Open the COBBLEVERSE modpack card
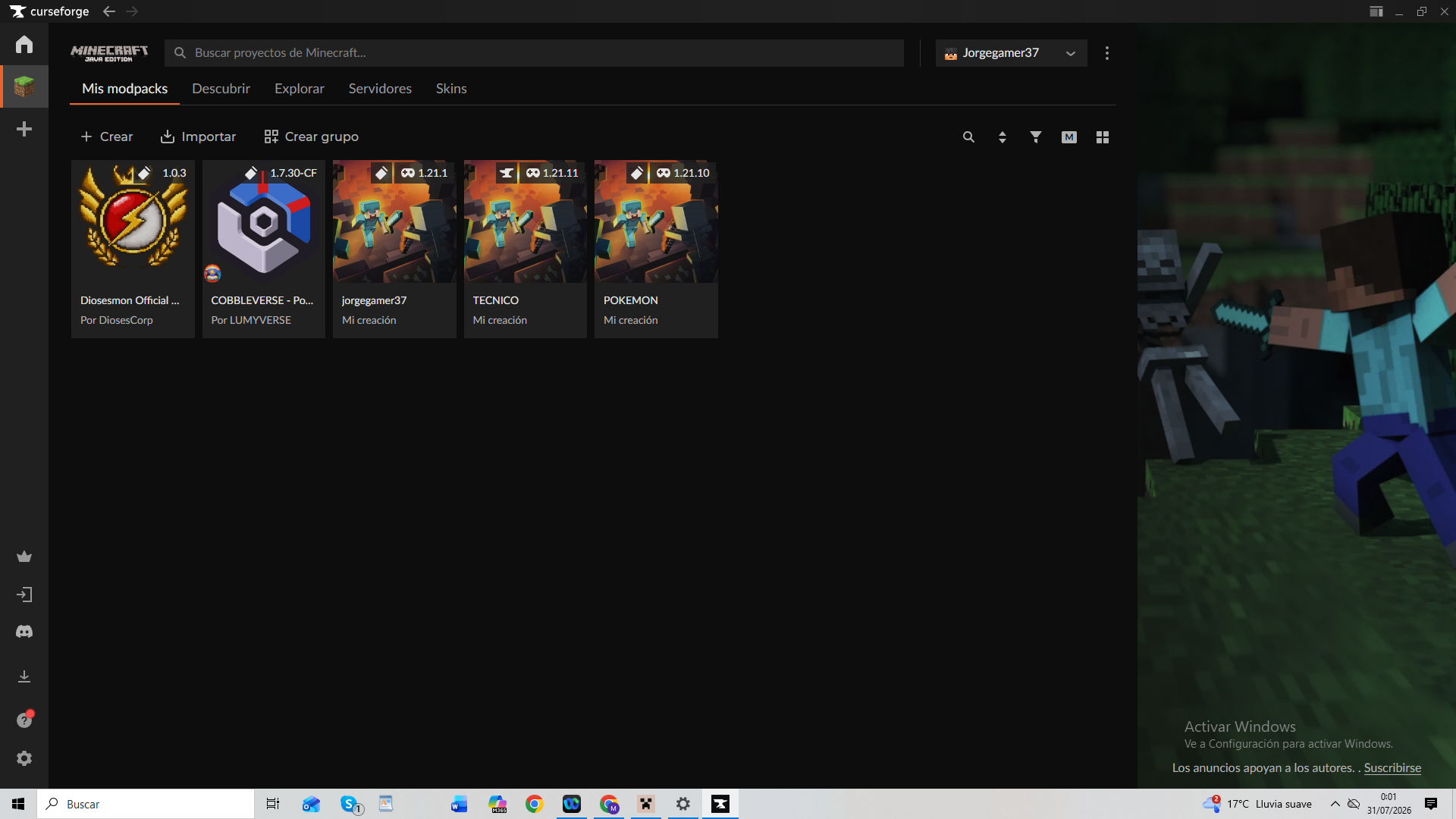Image resolution: width=1456 pixels, height=819 pixels. point(263,249)
